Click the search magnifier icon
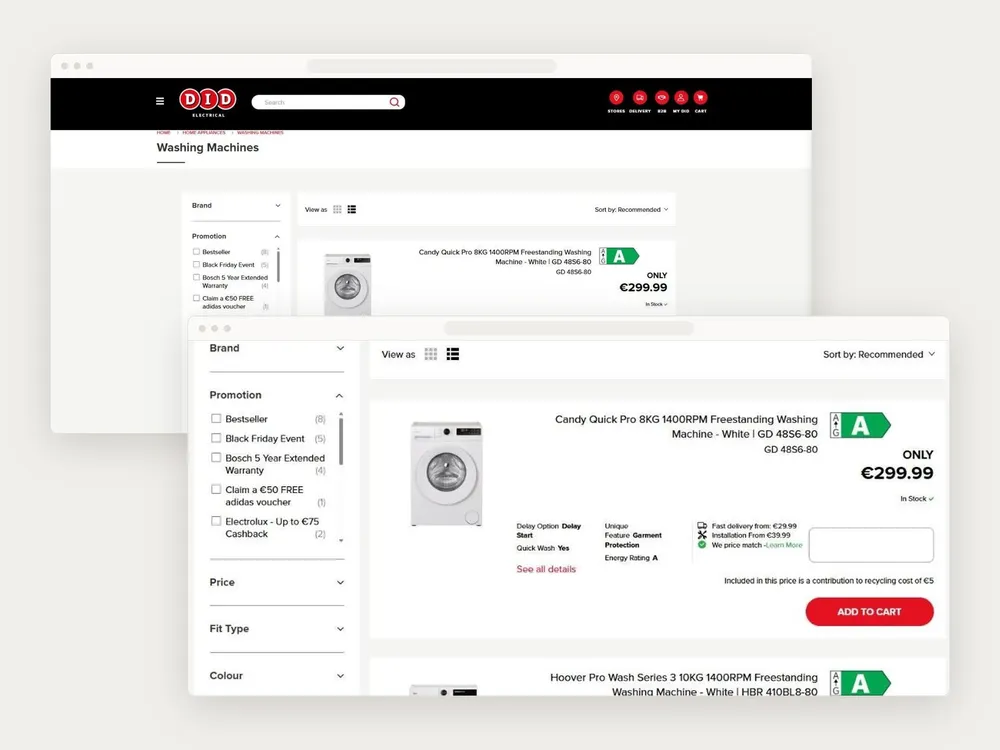 pos(395,102)
